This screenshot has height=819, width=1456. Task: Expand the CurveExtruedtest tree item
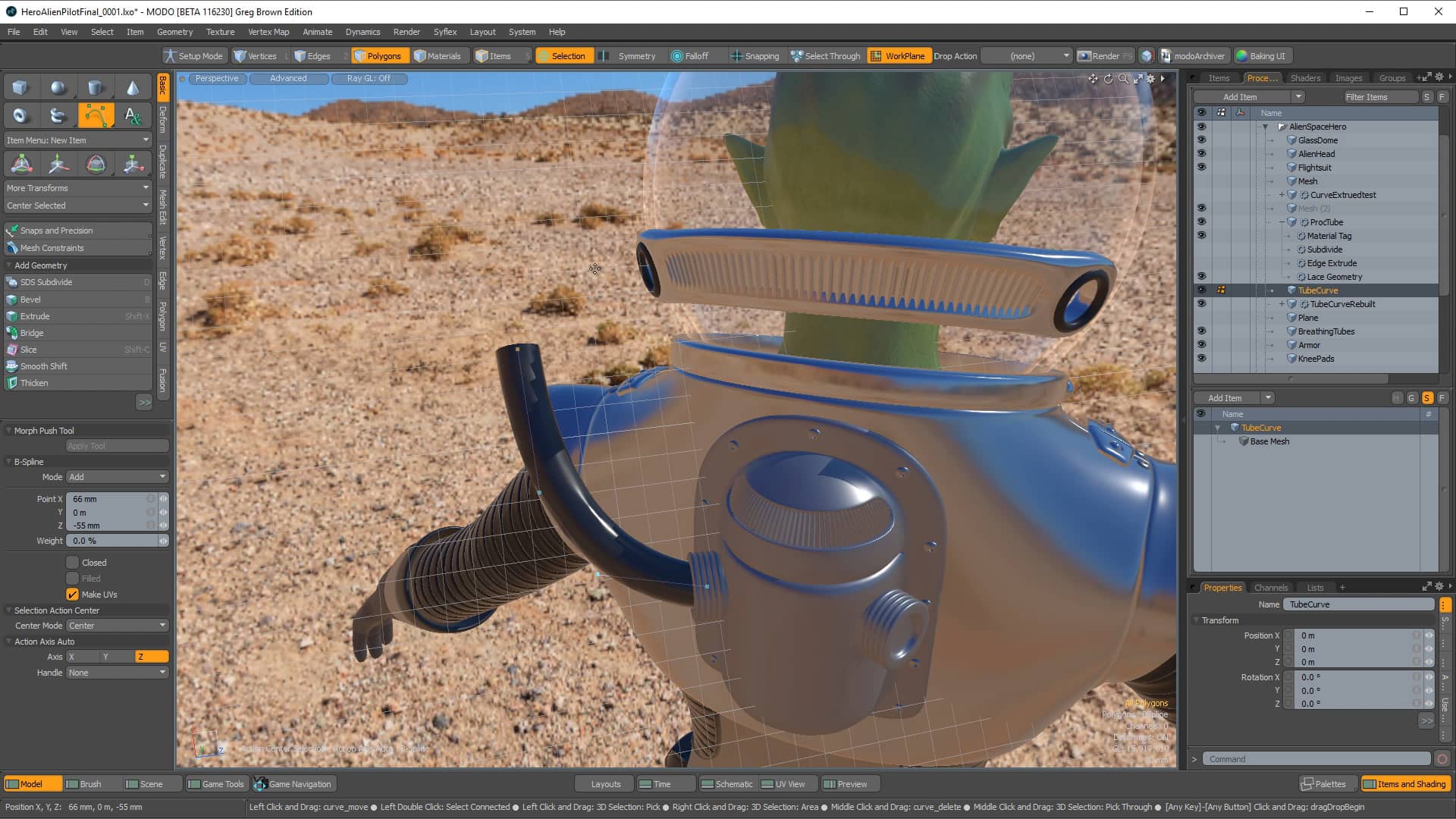pos(1281,195)
